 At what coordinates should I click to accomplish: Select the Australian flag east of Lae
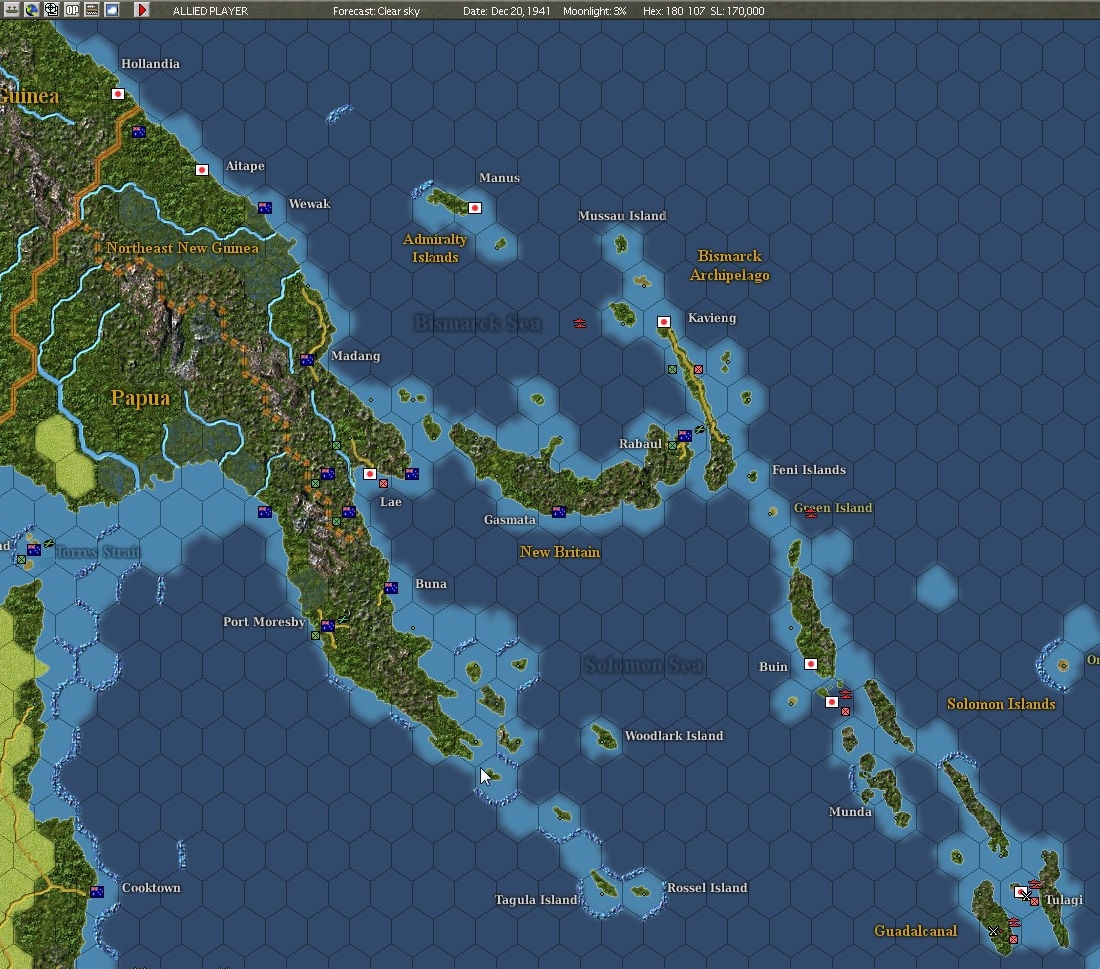tap(412, 474)
